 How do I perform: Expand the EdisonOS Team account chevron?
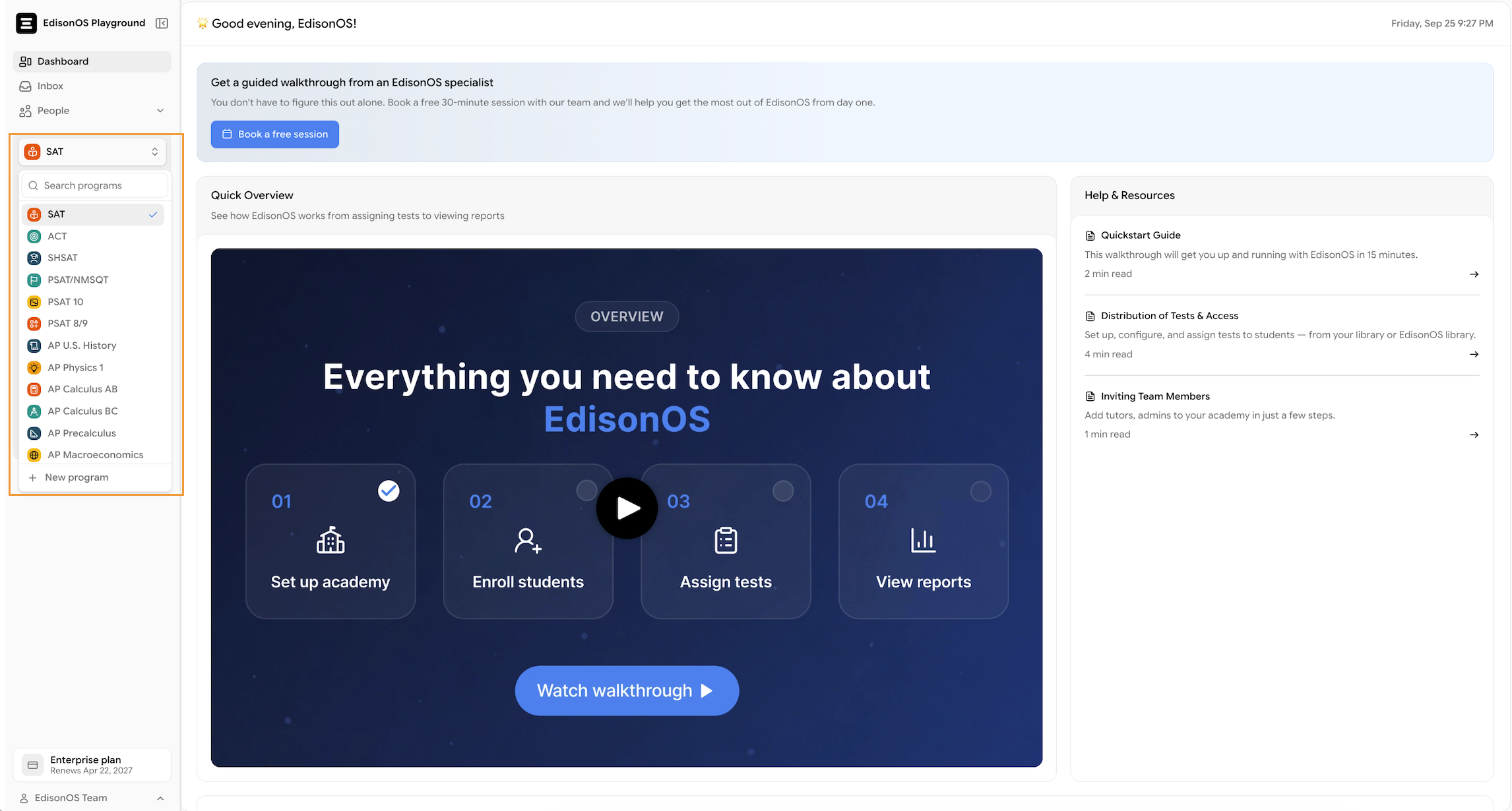coord(160,798)
